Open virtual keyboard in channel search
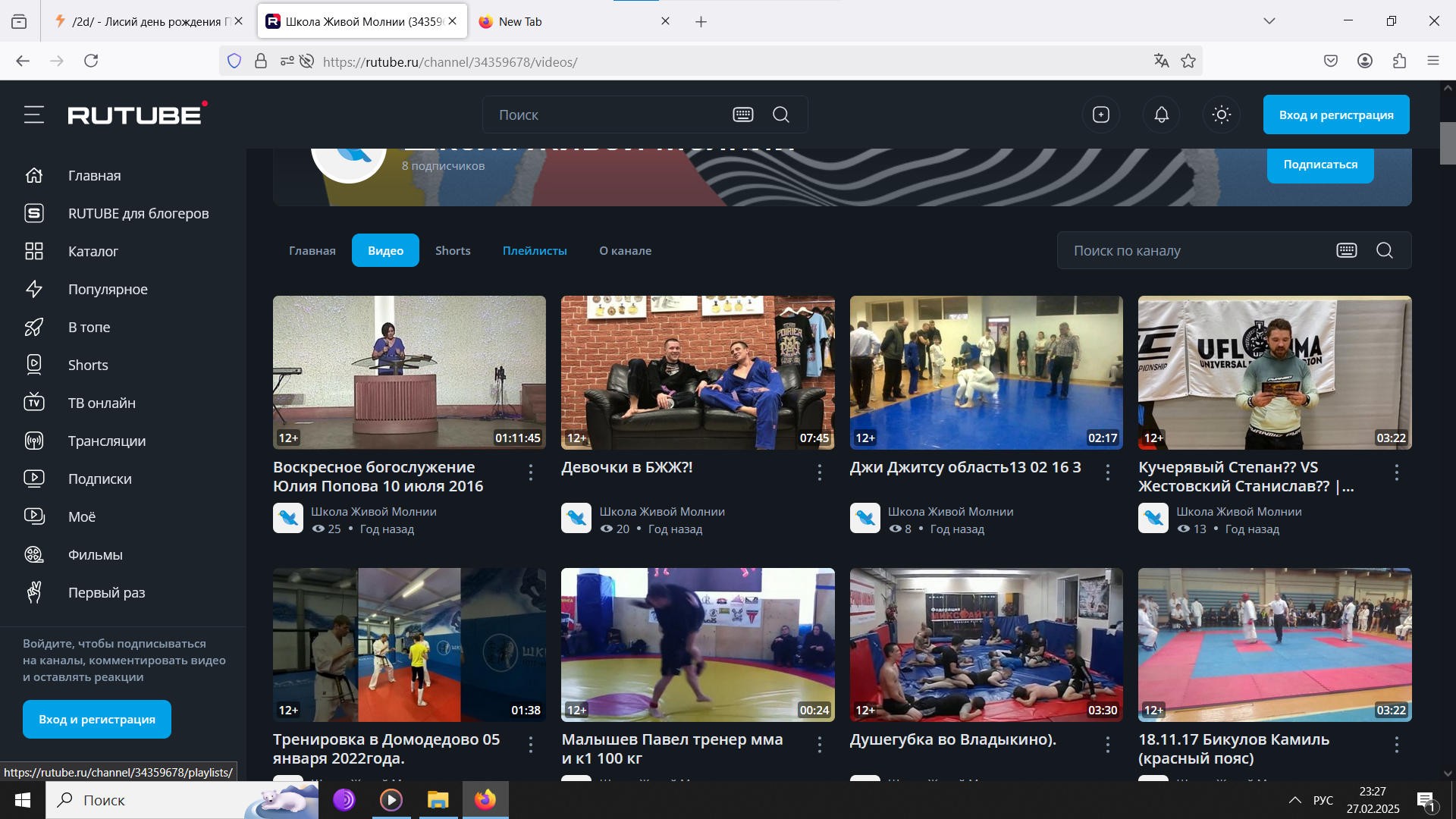 [x=1347, y=250]
